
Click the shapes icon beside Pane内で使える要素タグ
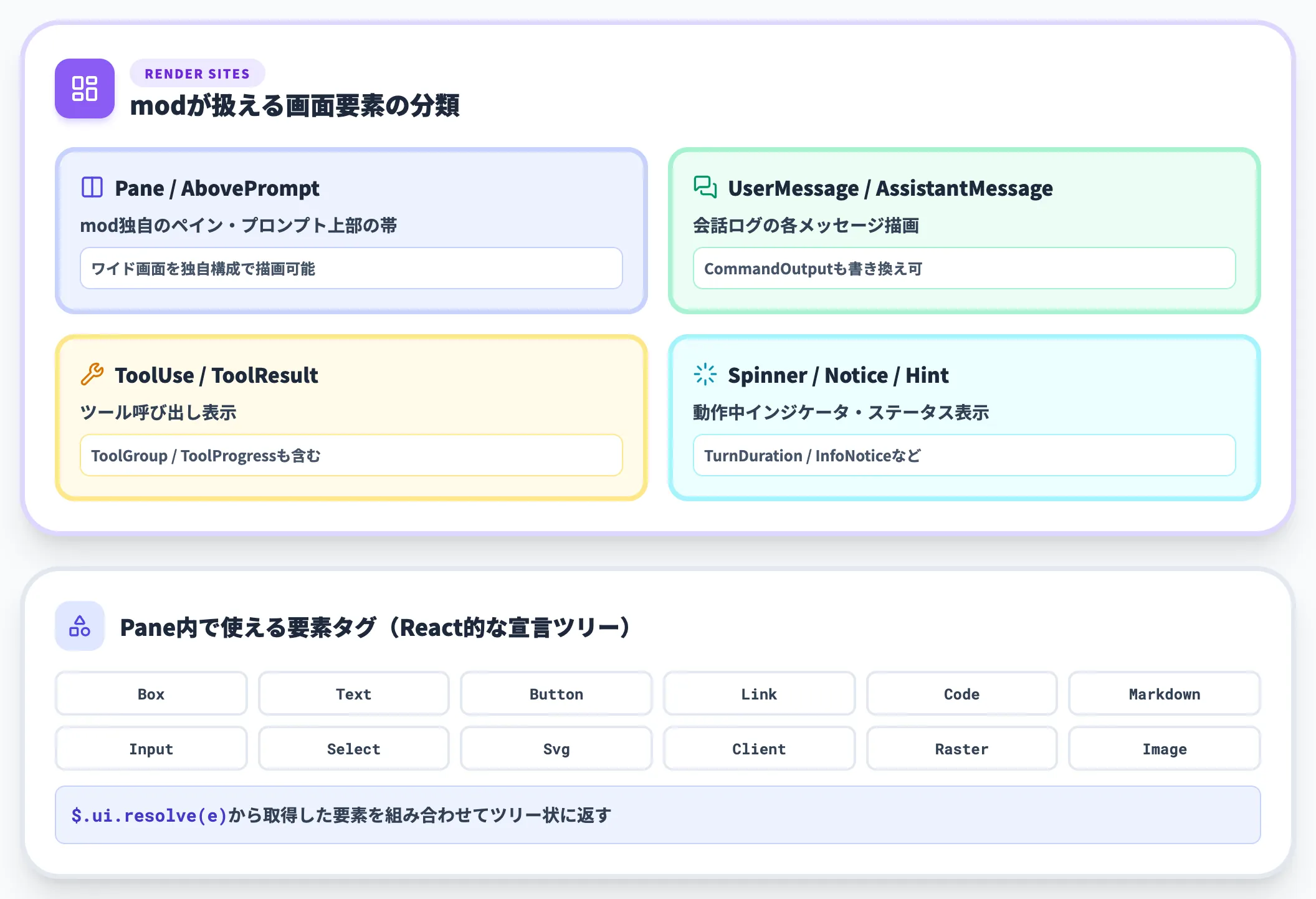[x=80, y=626]
